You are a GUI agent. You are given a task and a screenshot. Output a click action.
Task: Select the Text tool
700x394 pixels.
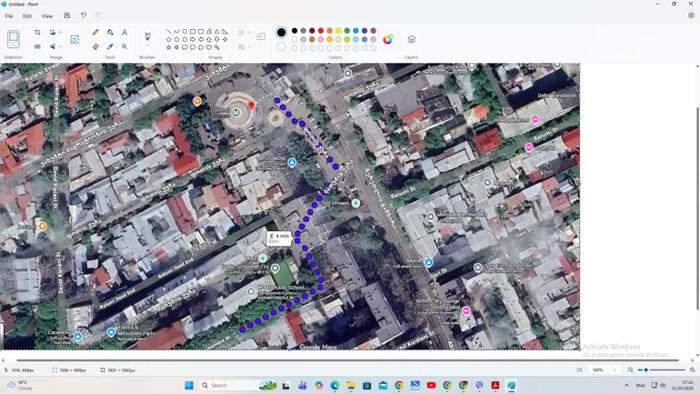[x=125, y=32]
